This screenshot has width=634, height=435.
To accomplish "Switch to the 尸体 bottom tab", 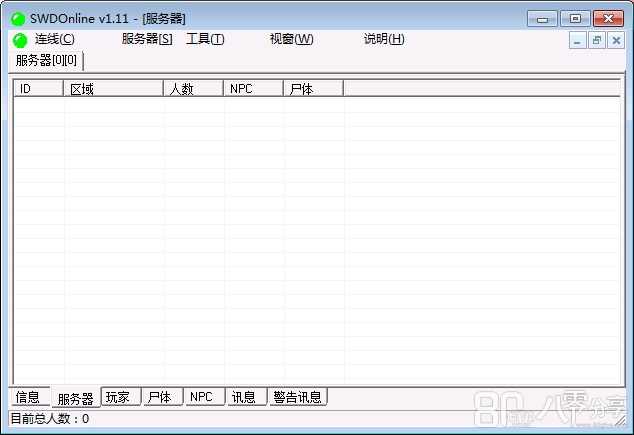I will tap(163, 397).
